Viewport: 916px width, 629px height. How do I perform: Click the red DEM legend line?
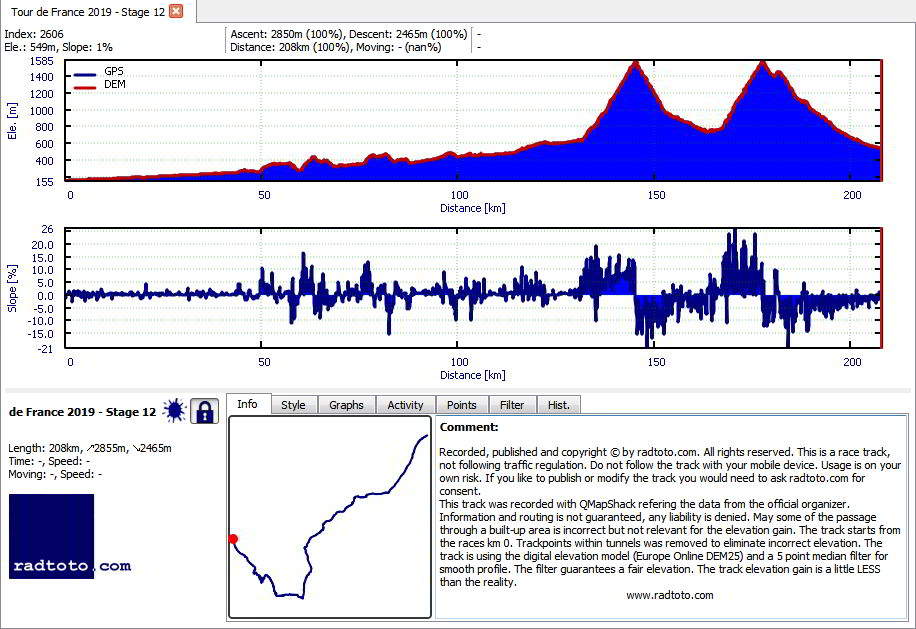[x=85, y=88]
